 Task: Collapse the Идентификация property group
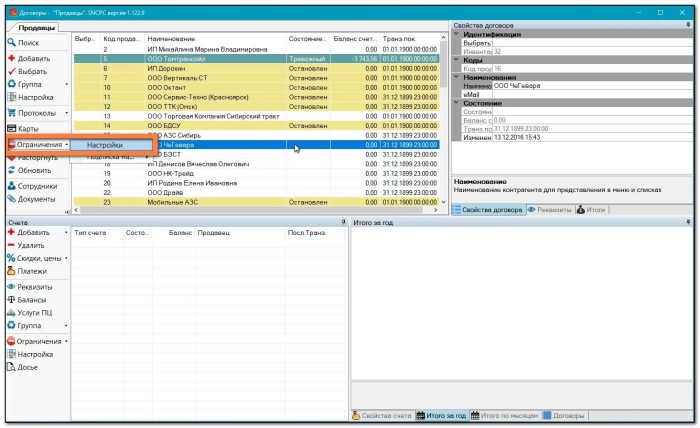pos(456,34)
